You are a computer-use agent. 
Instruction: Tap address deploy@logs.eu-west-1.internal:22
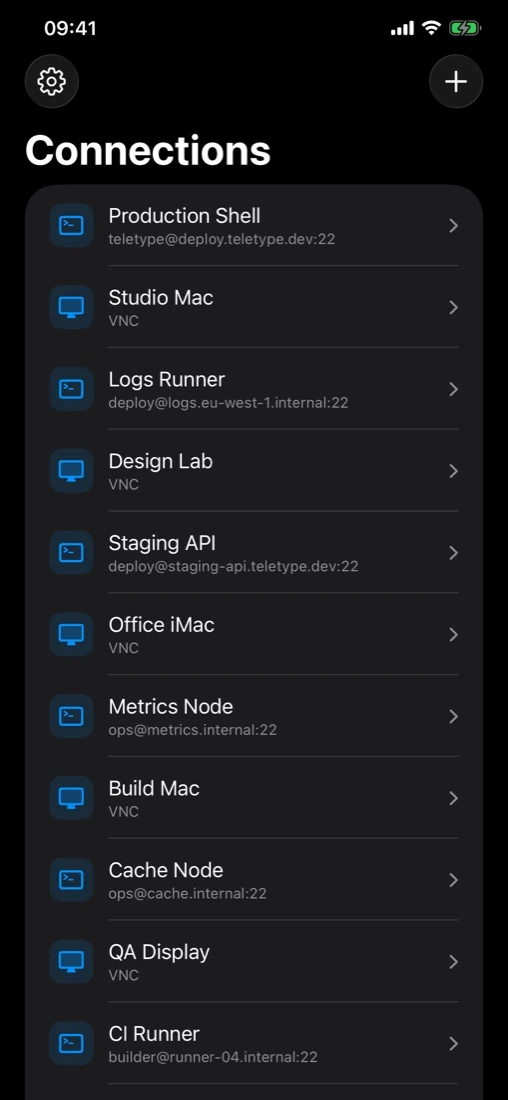pyautogui.click(x=228, y=403)
